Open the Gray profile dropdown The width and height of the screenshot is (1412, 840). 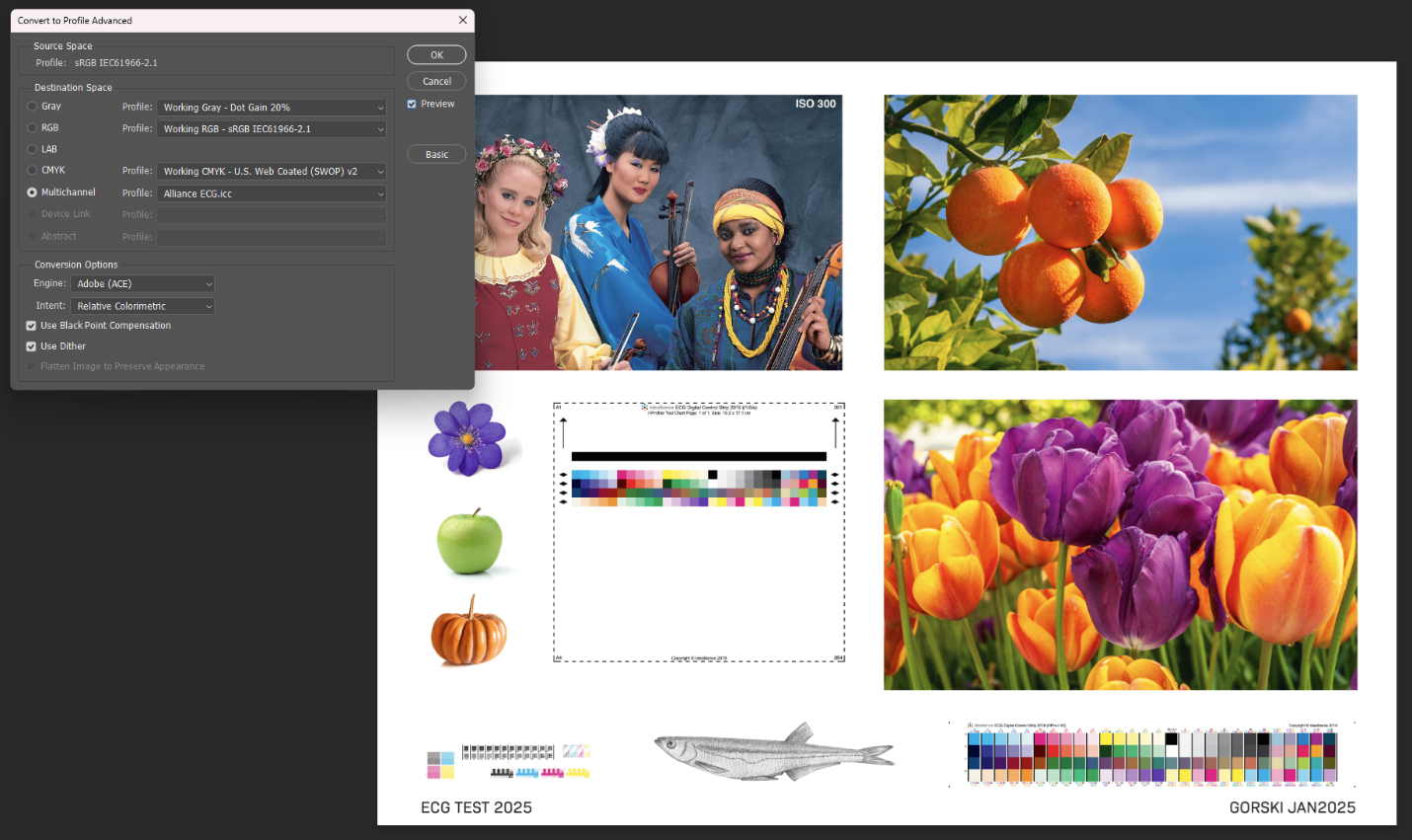point(272,108)
